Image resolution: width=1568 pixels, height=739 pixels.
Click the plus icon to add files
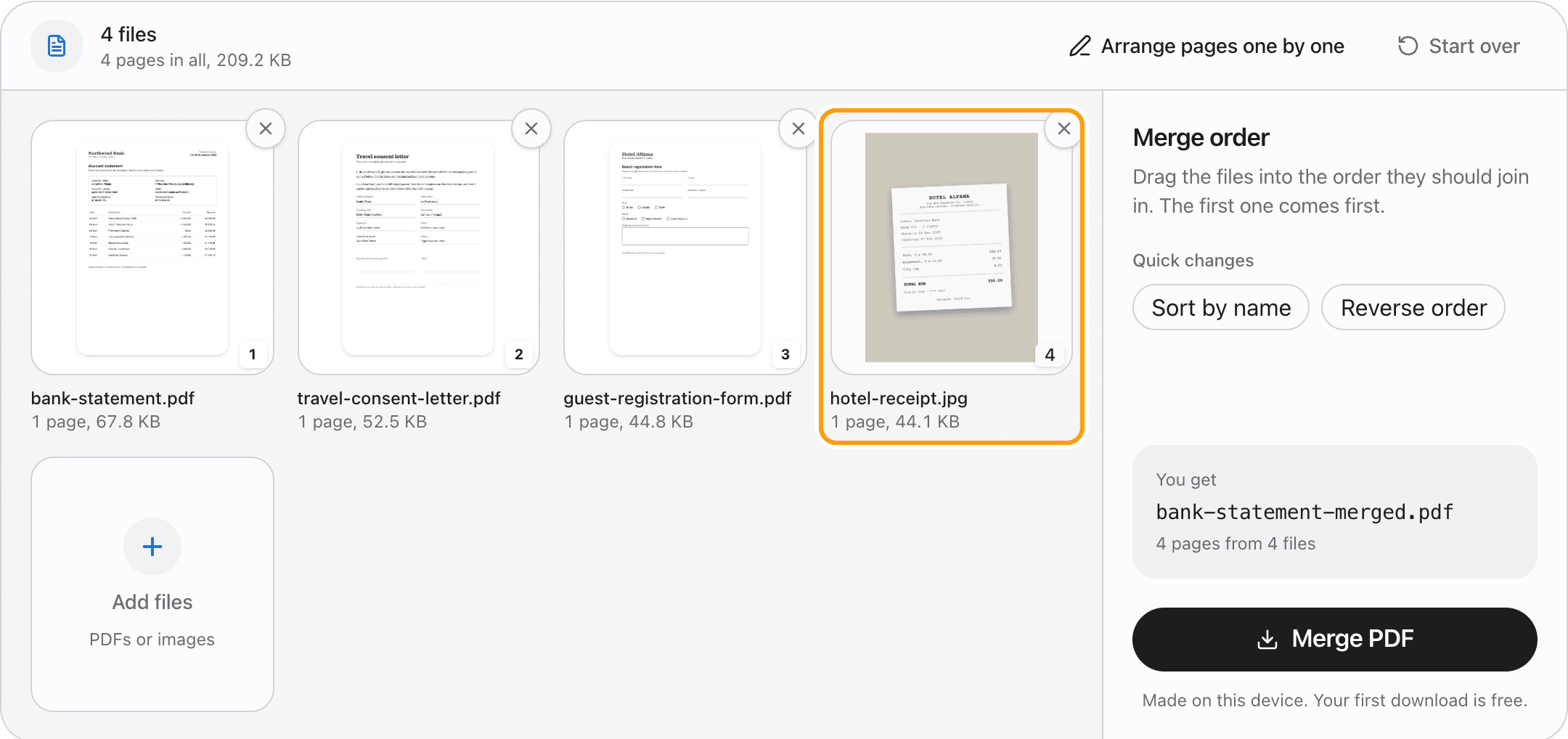pos(152,547)
